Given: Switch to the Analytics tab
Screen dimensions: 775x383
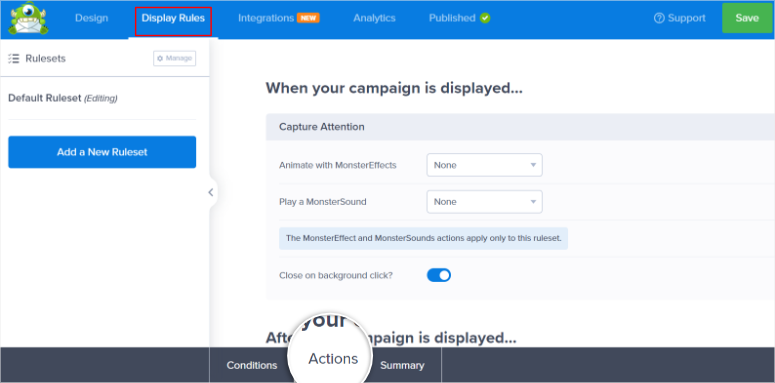Looking at the screenshot, I should tap(374, 18).
